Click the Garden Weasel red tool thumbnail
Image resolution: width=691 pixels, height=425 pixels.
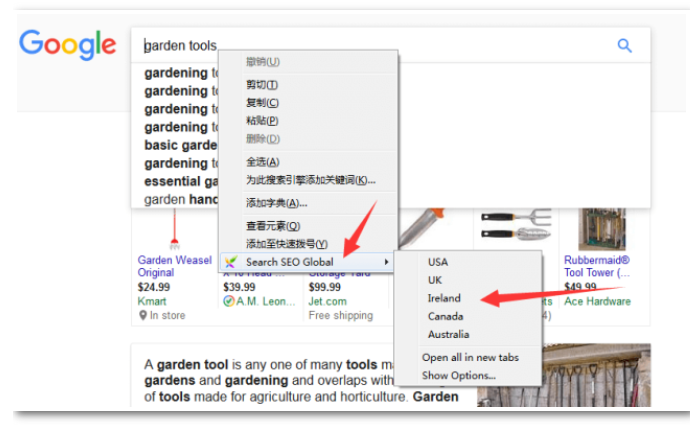(x=175, y=229)
